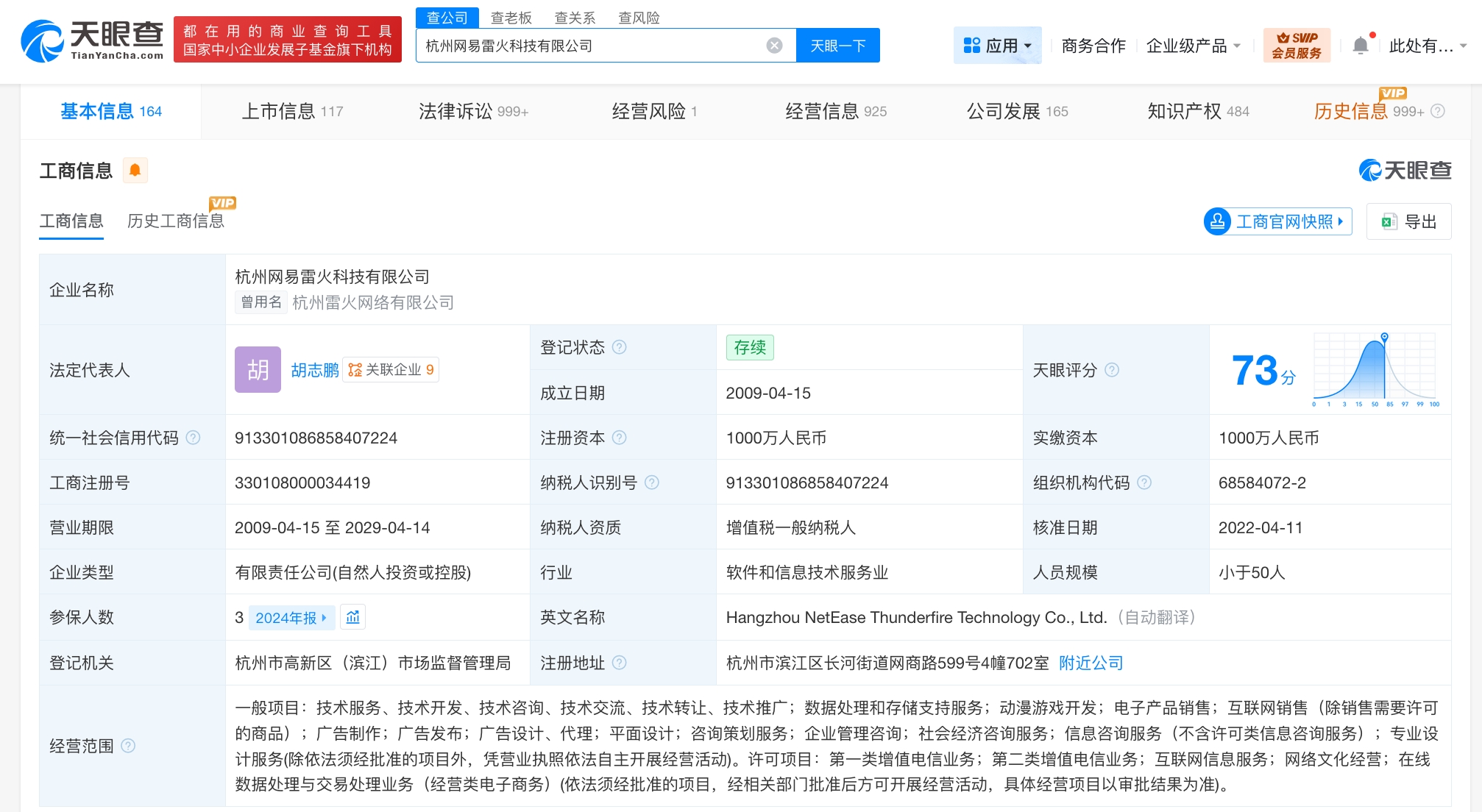
Task: Click the Excel icon on the 导出 button
Action: 1389,221
